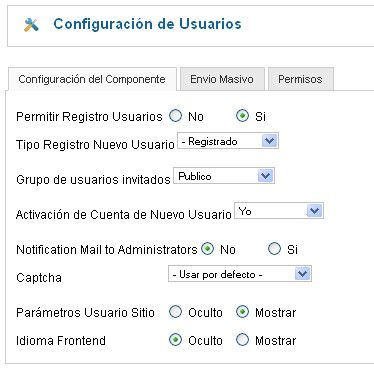This screenshot has height=385, width=374.
Task: Click the arrow of the Registrado dropdown
Action: (270, 141)
